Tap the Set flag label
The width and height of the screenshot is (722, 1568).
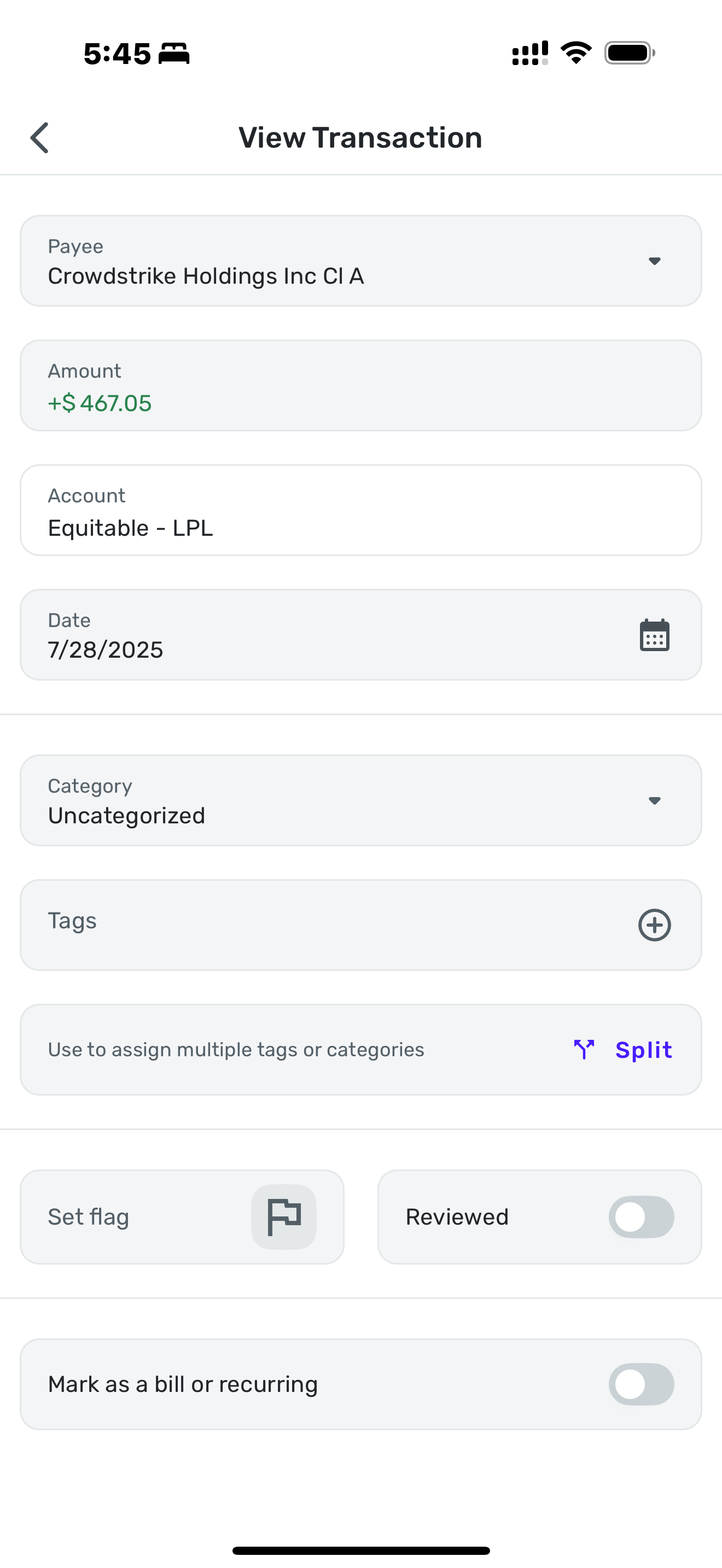[x=89, y=1217]
